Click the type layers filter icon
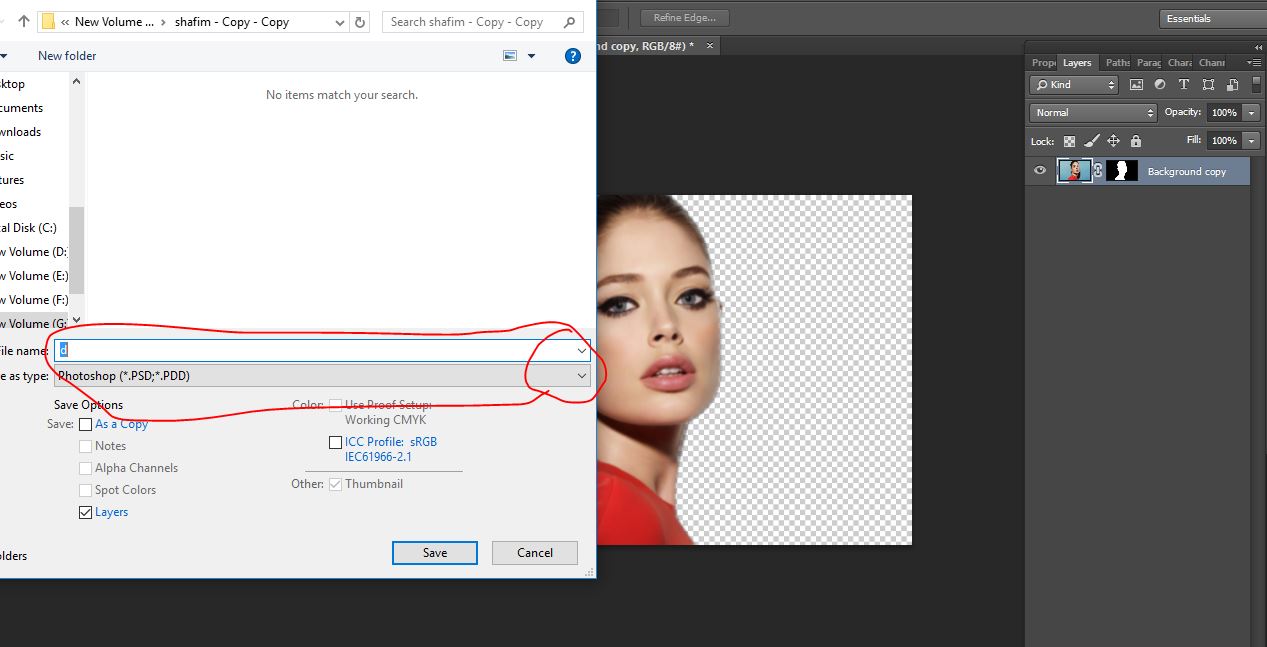Image resolution: width=1267 pixels, height=647 pixels. coord(1184,85)
